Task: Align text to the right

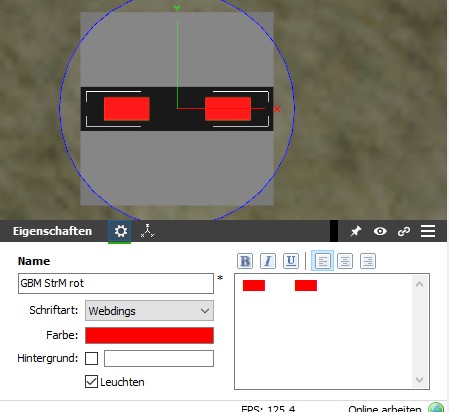Action: (x=368, y=261)
